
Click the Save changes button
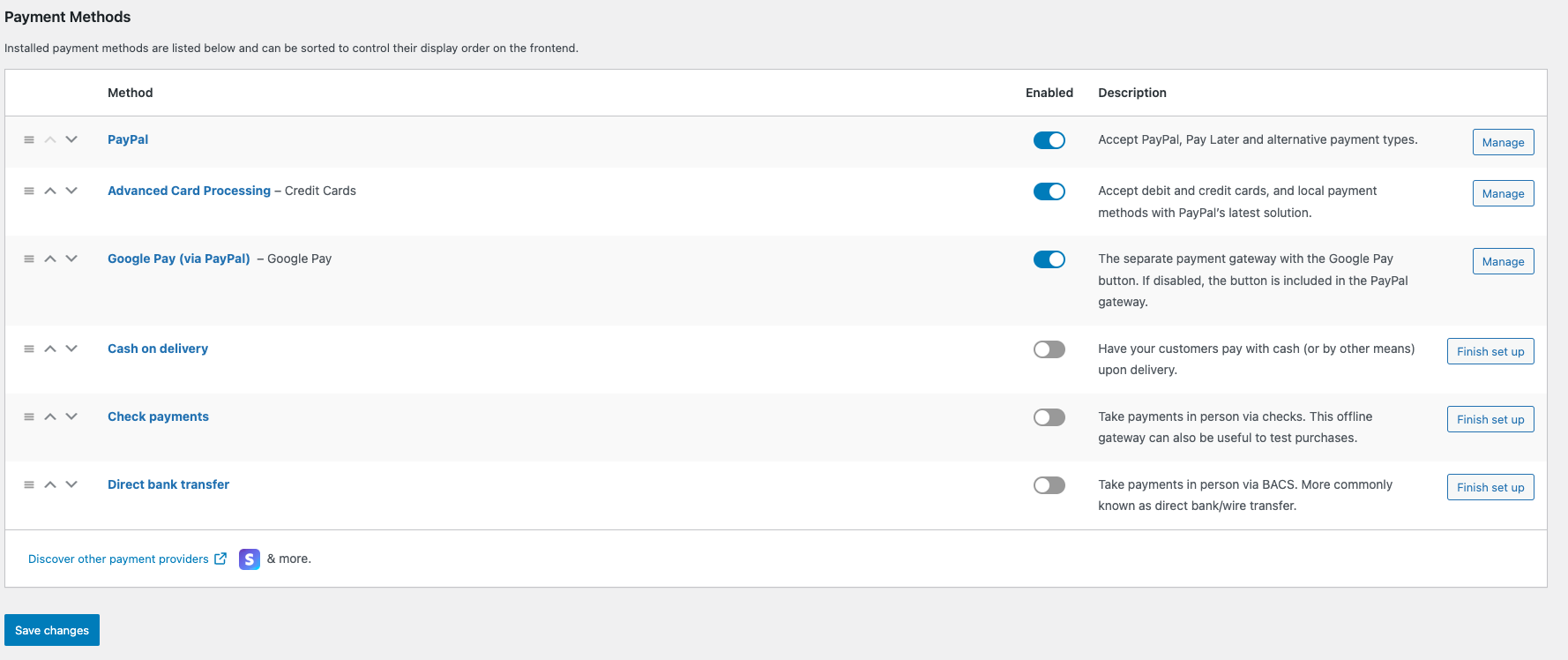tap(52, 630)
